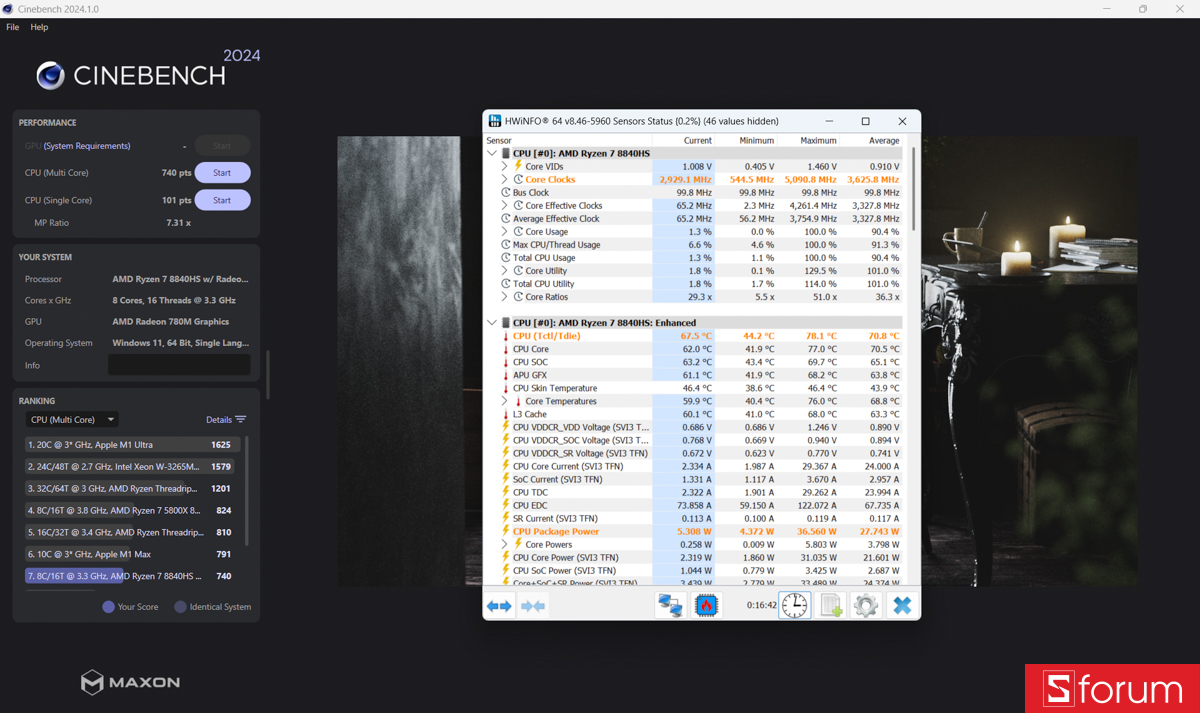Open ranking Details link
Image resolution: width=1200 pixels, height=713 pixels.
(x=219, y=420)
